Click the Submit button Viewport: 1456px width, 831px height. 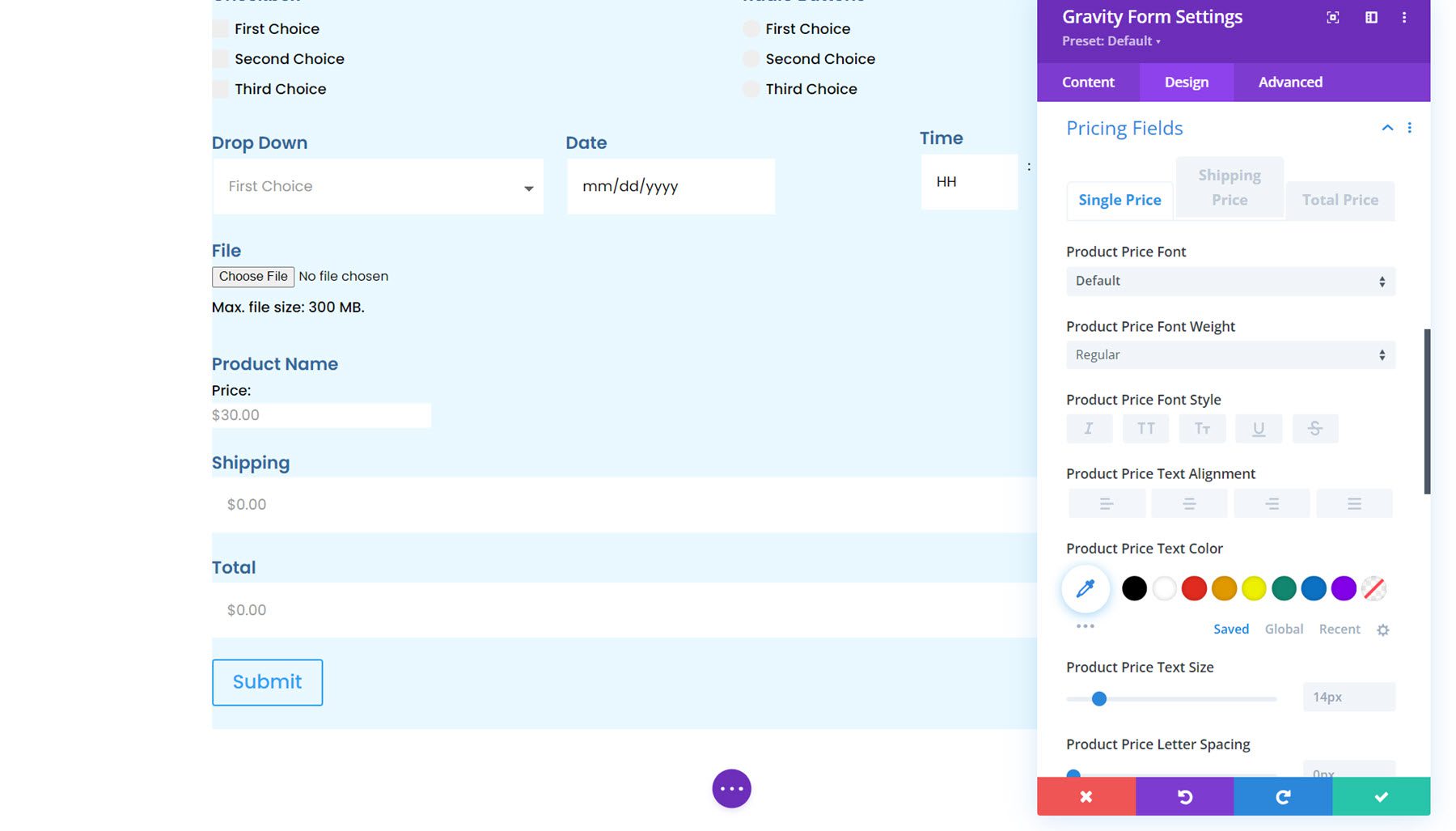coord(267,682)
